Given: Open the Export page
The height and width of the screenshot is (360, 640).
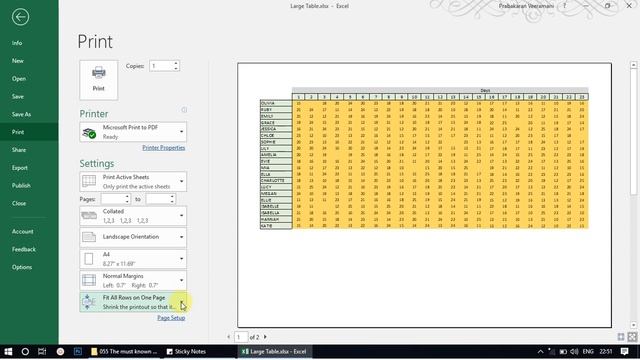Looking at the screenshot, I should (x=20, y=168).
